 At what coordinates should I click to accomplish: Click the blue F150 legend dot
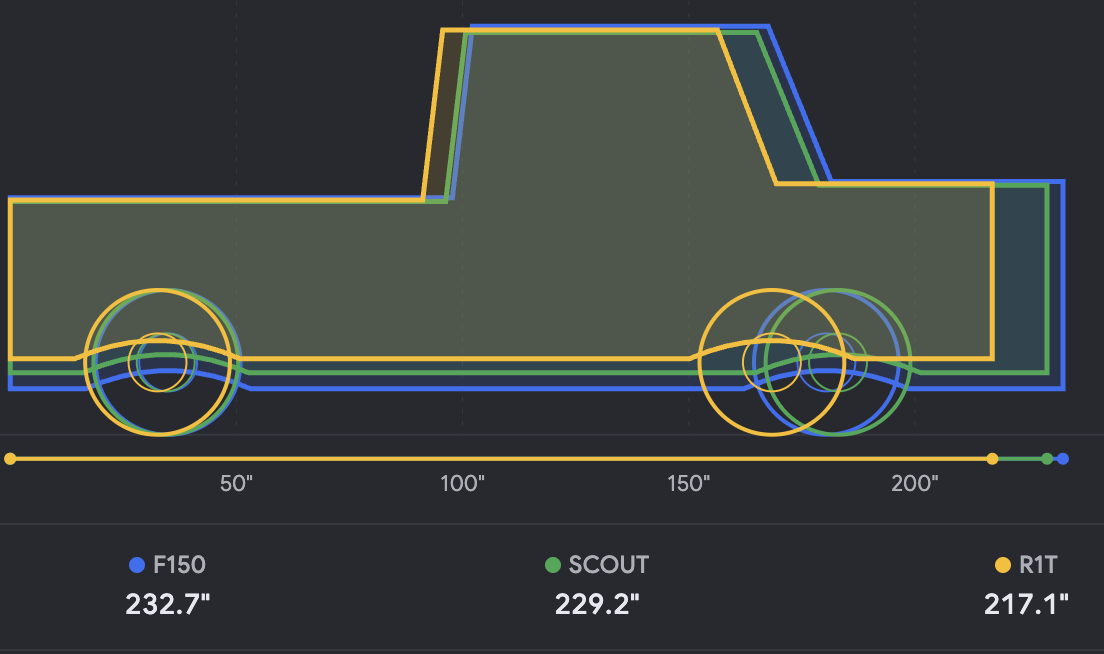pyautogui.click(x=137, y=565)
